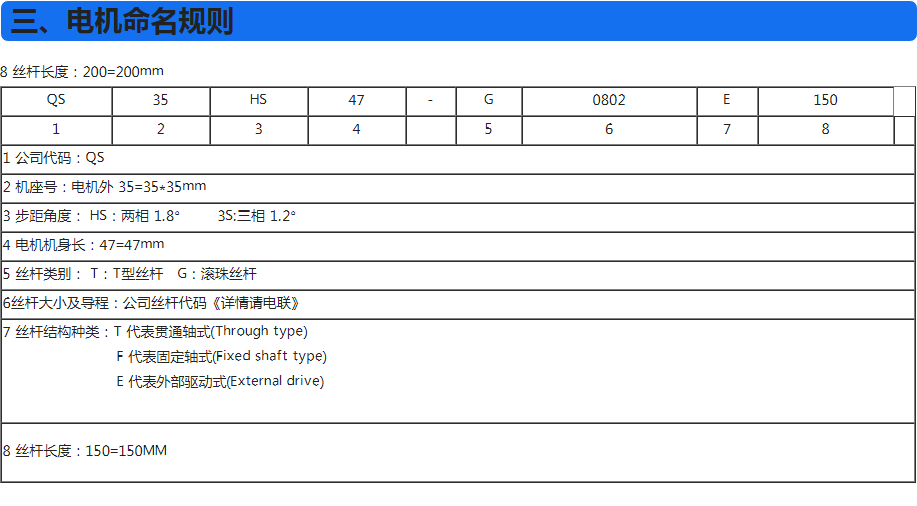Click 'T：T型丝杆' in row 5

126,274
